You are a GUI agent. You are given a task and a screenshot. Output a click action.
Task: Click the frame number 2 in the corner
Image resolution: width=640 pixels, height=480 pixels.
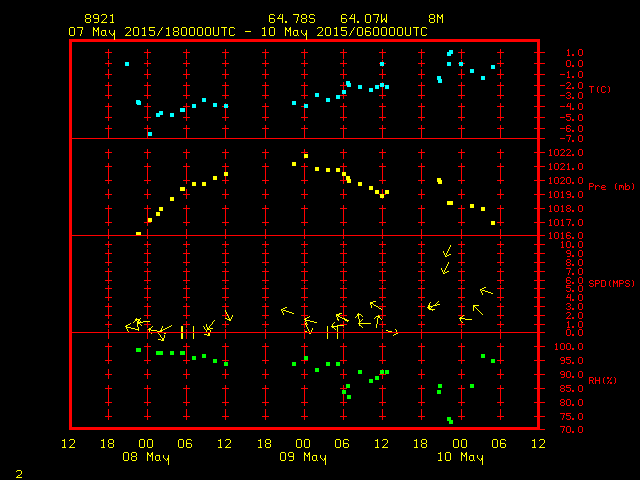point(18,472)
